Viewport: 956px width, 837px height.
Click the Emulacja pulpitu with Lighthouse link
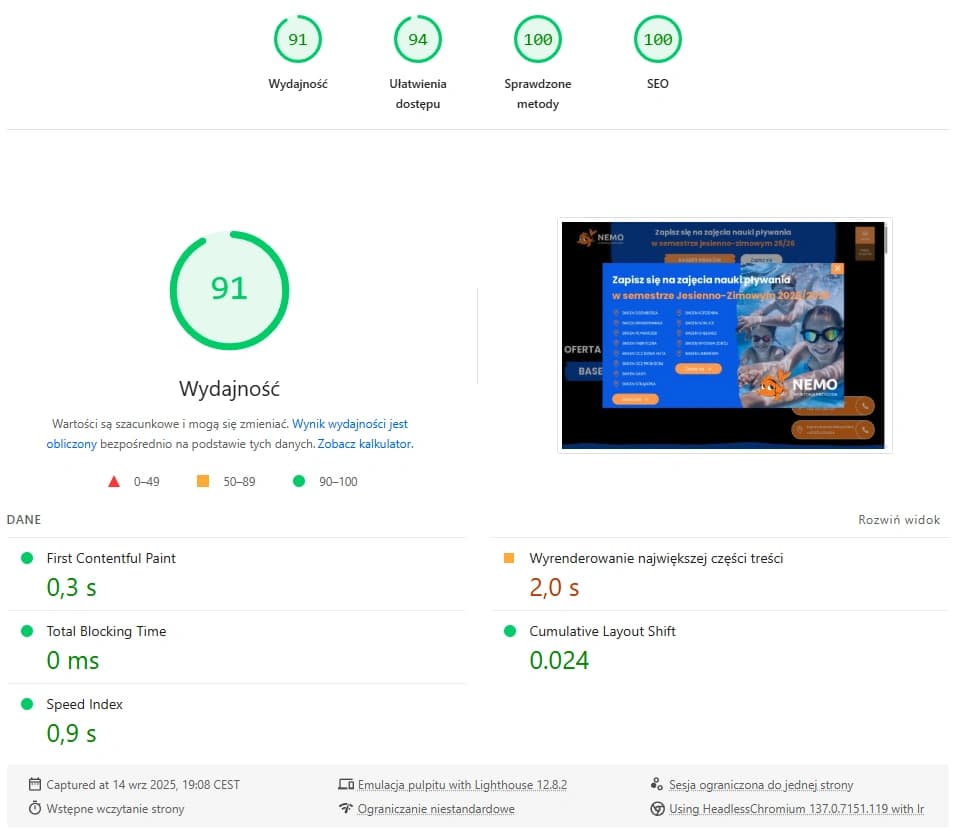pyautogui.click(x=462, y=785)
